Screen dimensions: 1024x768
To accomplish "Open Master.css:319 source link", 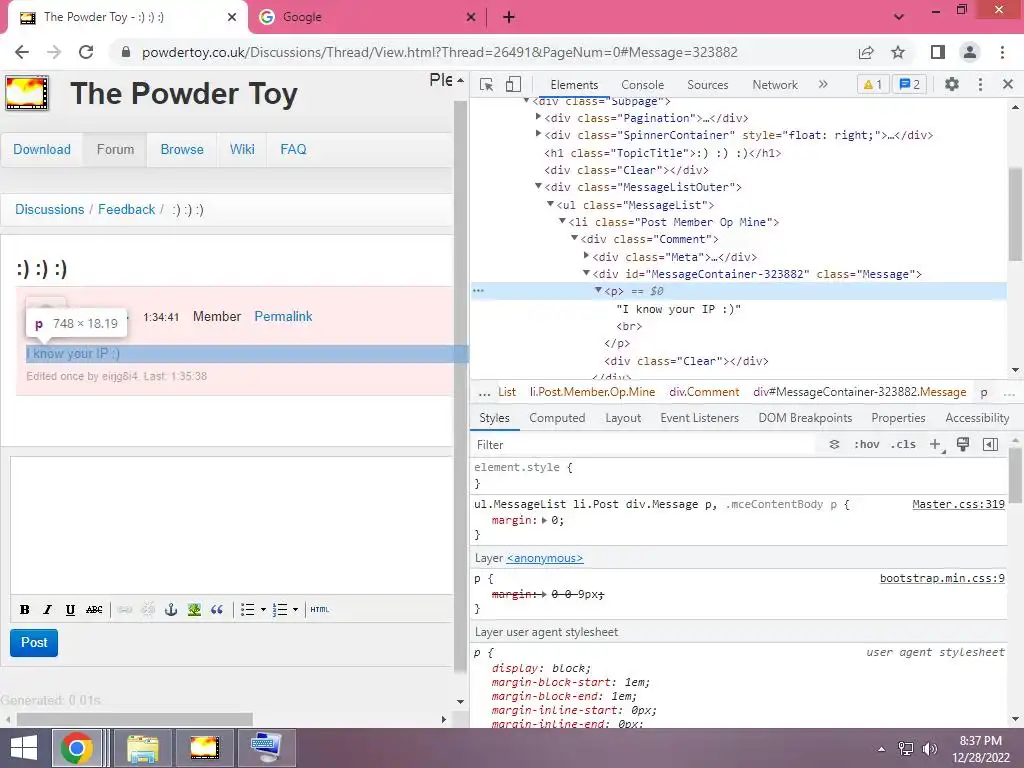I will [958, 504].
